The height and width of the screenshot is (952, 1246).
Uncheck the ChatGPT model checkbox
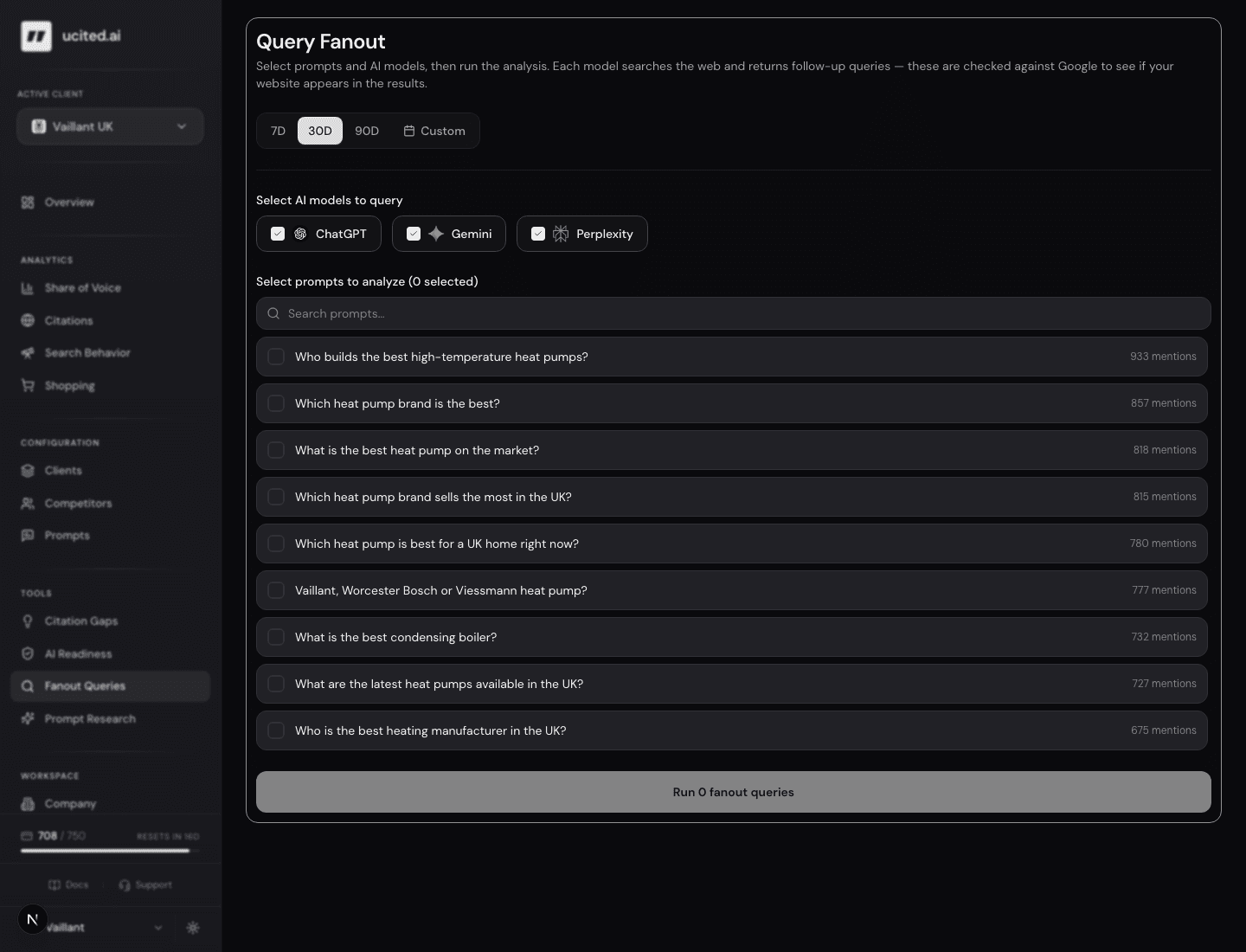coord(278,234)
